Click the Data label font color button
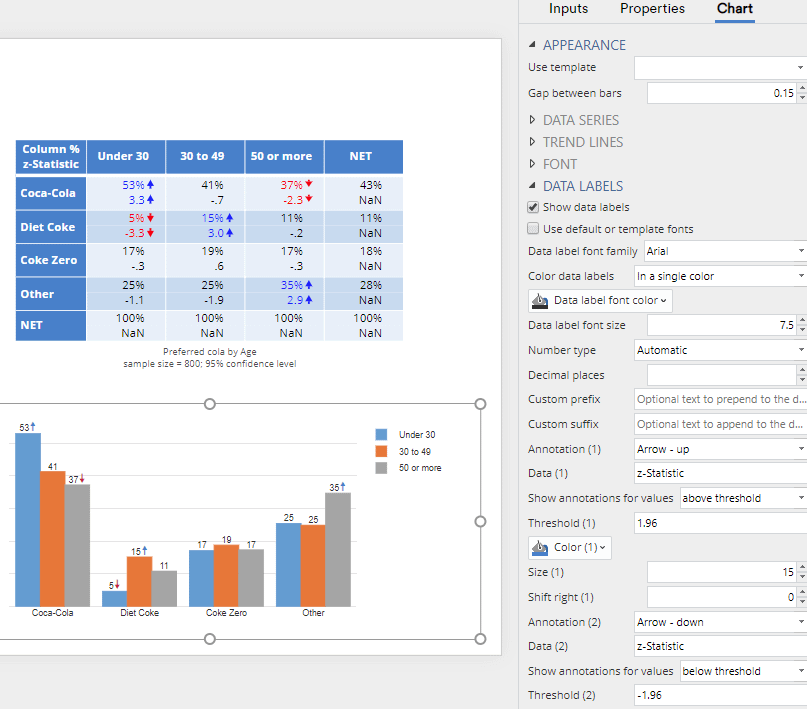 (599, 300)
